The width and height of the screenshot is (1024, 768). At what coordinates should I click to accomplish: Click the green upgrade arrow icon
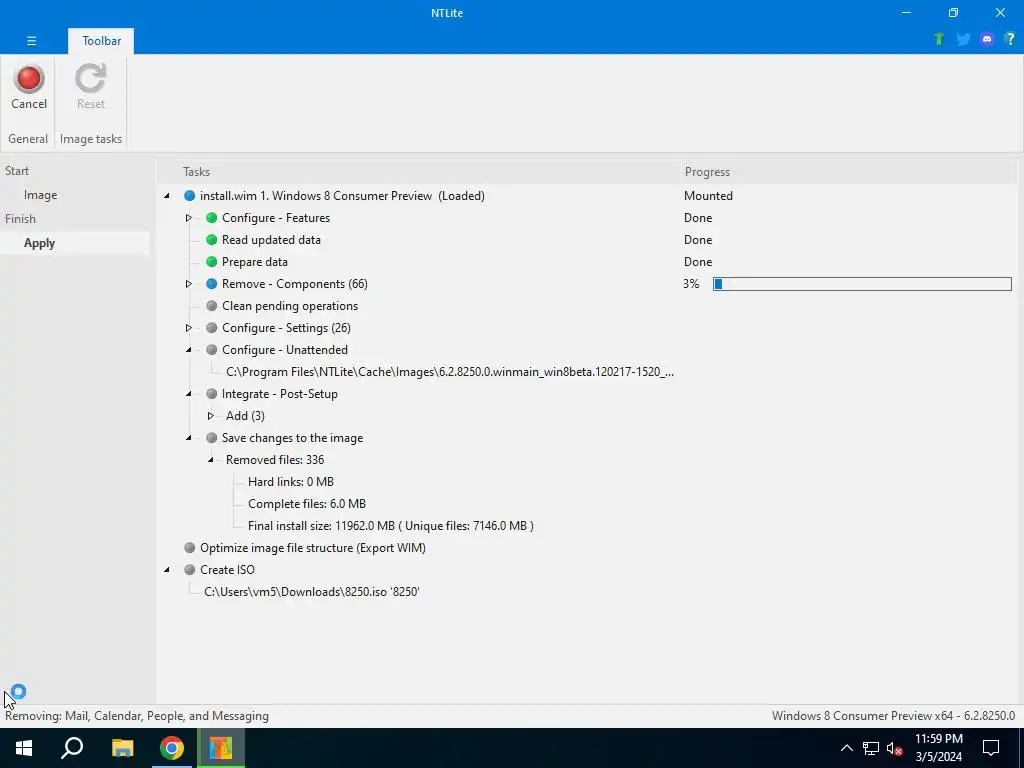(x=939, y=39)
